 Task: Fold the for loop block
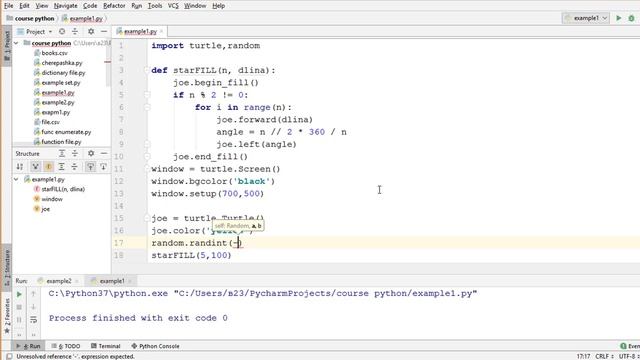point(147,107)
